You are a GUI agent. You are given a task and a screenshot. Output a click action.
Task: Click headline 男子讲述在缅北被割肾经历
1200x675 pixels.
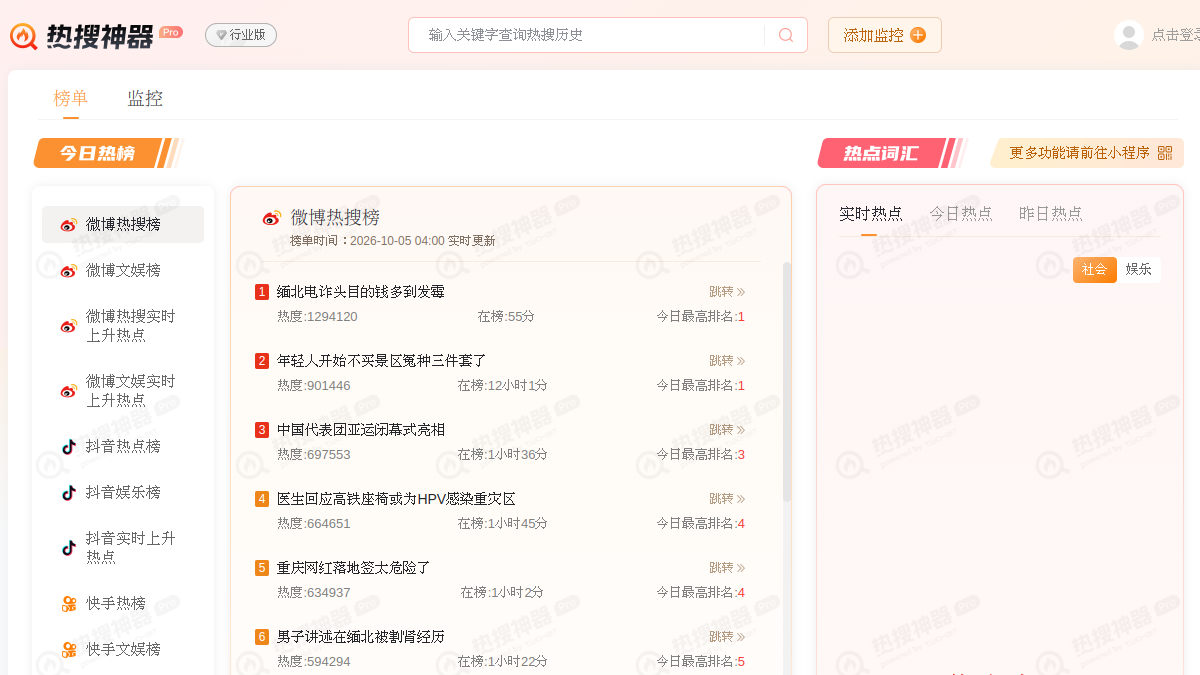coord(361,637)
